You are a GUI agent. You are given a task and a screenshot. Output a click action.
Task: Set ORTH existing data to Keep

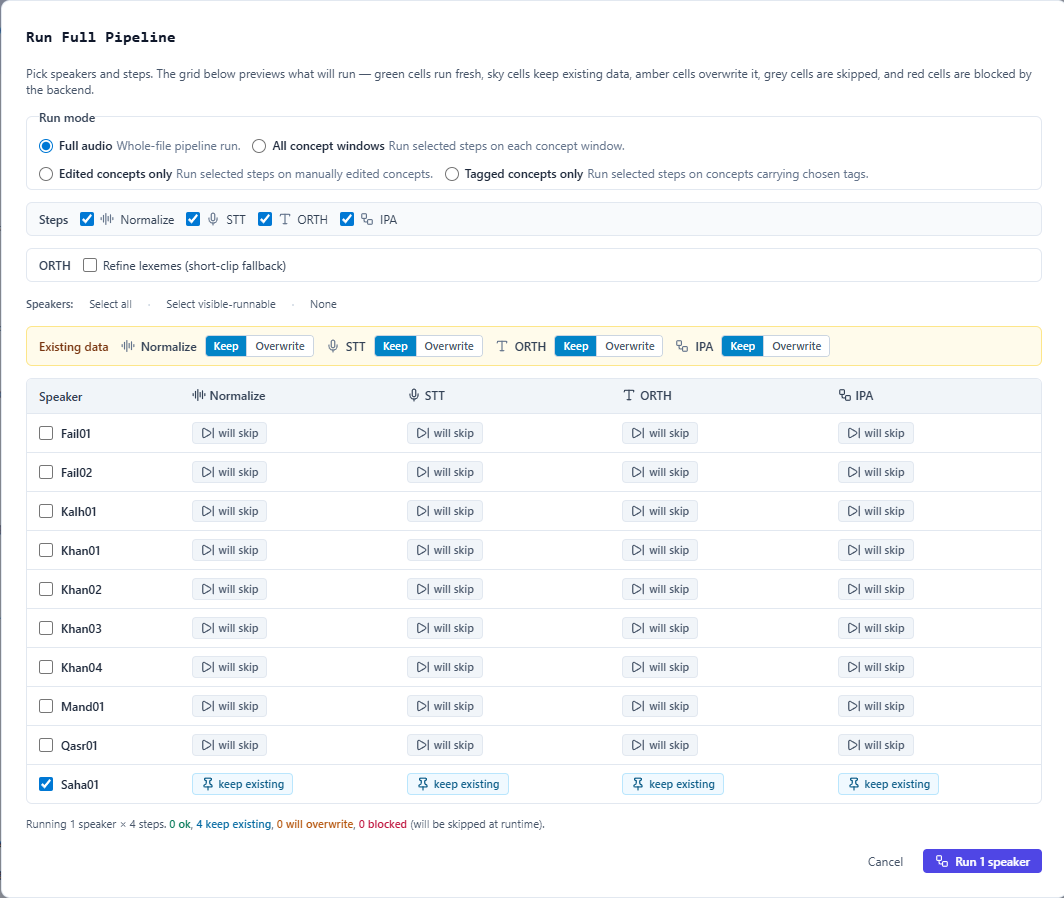coord(575,346)
